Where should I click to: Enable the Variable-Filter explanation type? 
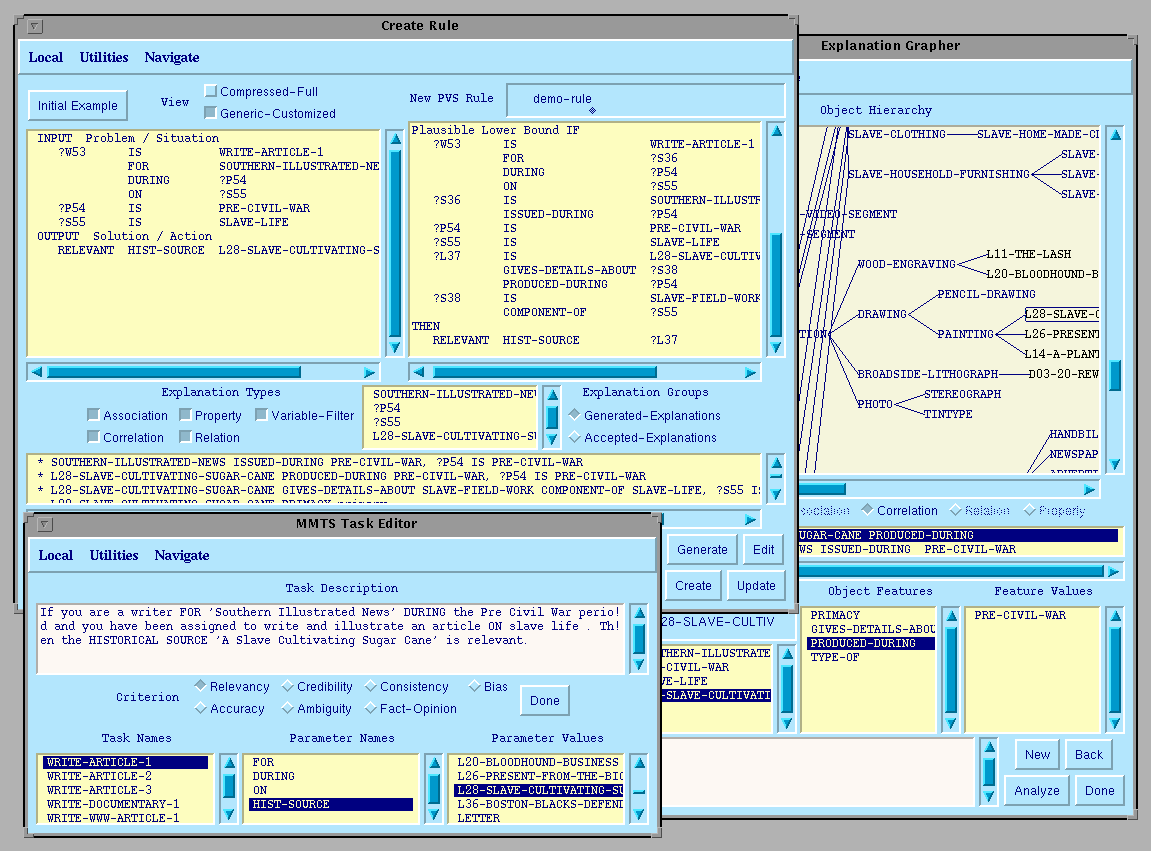262,415
